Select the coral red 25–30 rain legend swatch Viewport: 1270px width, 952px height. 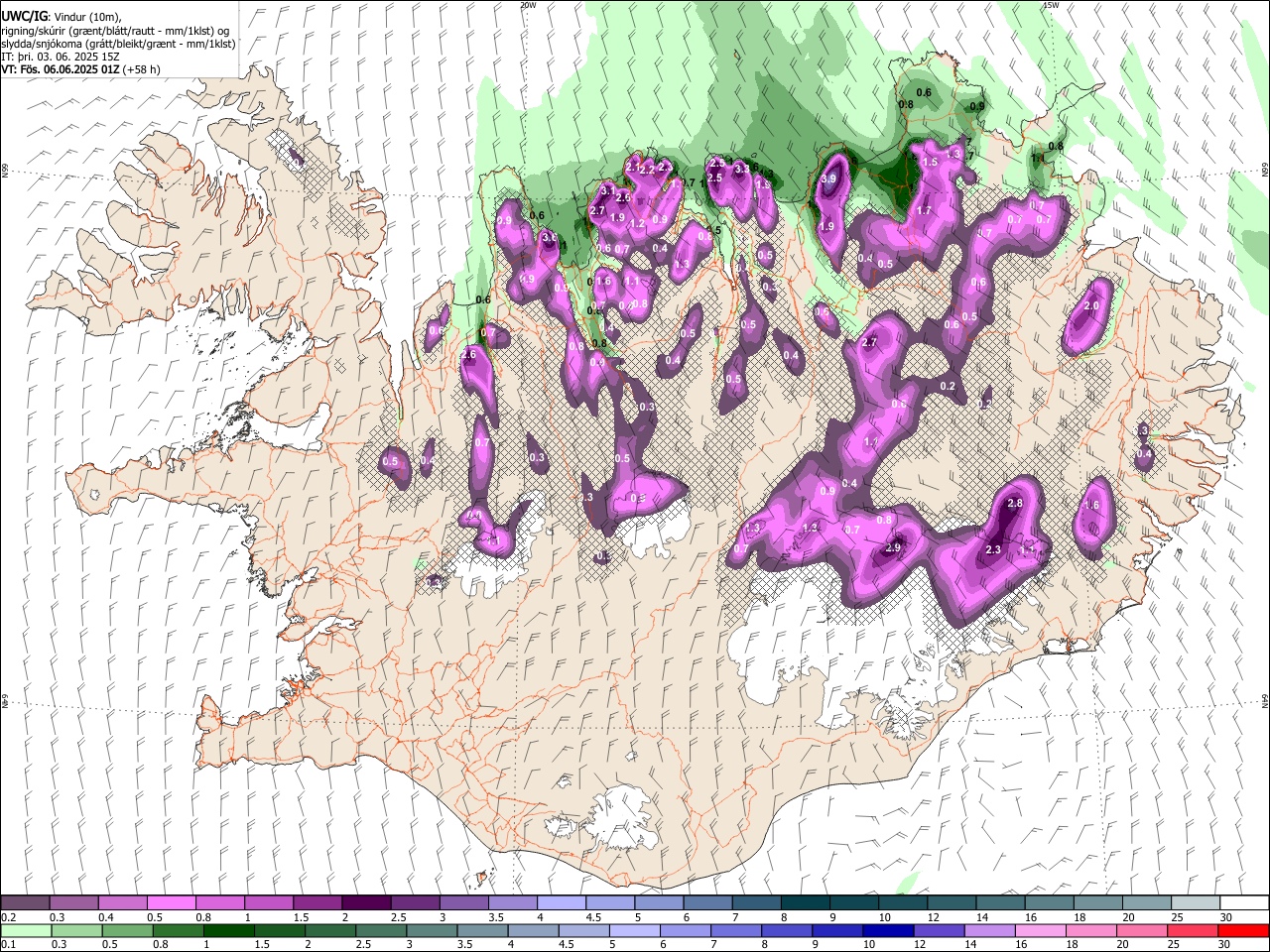click(x=1194, y=931)
